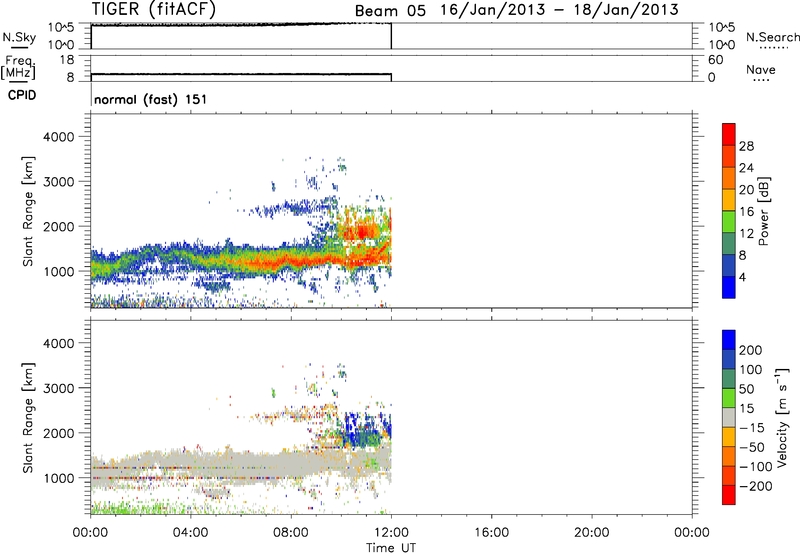Pick the green 15–50 Velocity colorbar segment
Viewport: 800px width, 554px height.
tap(729, 398)
